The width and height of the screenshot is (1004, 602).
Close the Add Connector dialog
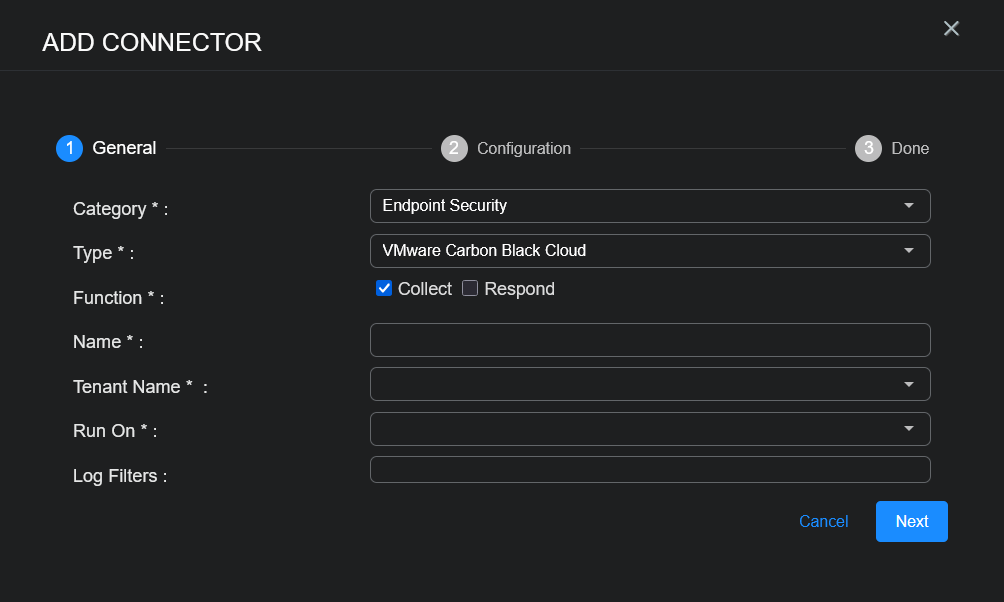951,29
